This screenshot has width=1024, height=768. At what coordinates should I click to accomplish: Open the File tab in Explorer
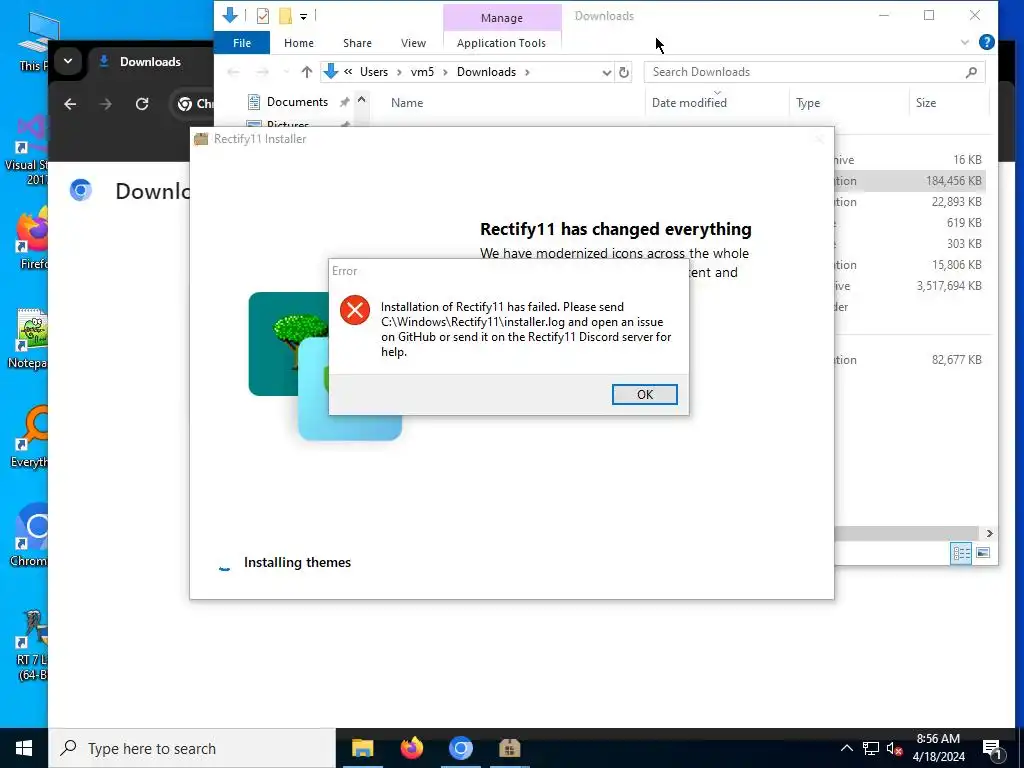click(242, 43)
